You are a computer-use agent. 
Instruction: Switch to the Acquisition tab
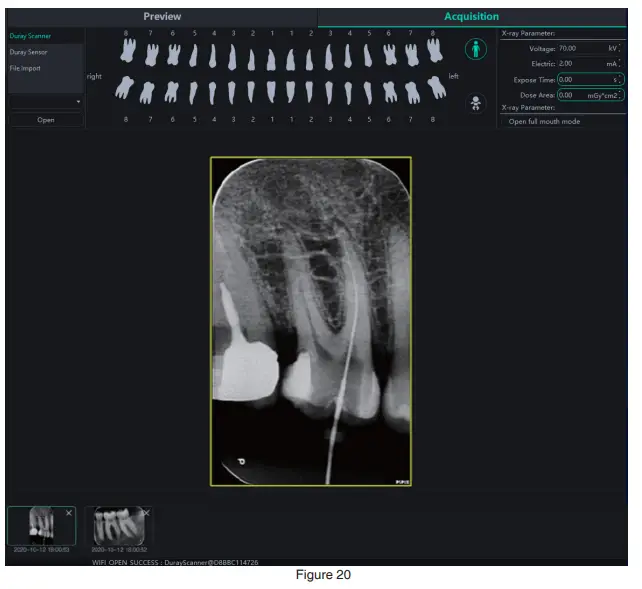472,17
